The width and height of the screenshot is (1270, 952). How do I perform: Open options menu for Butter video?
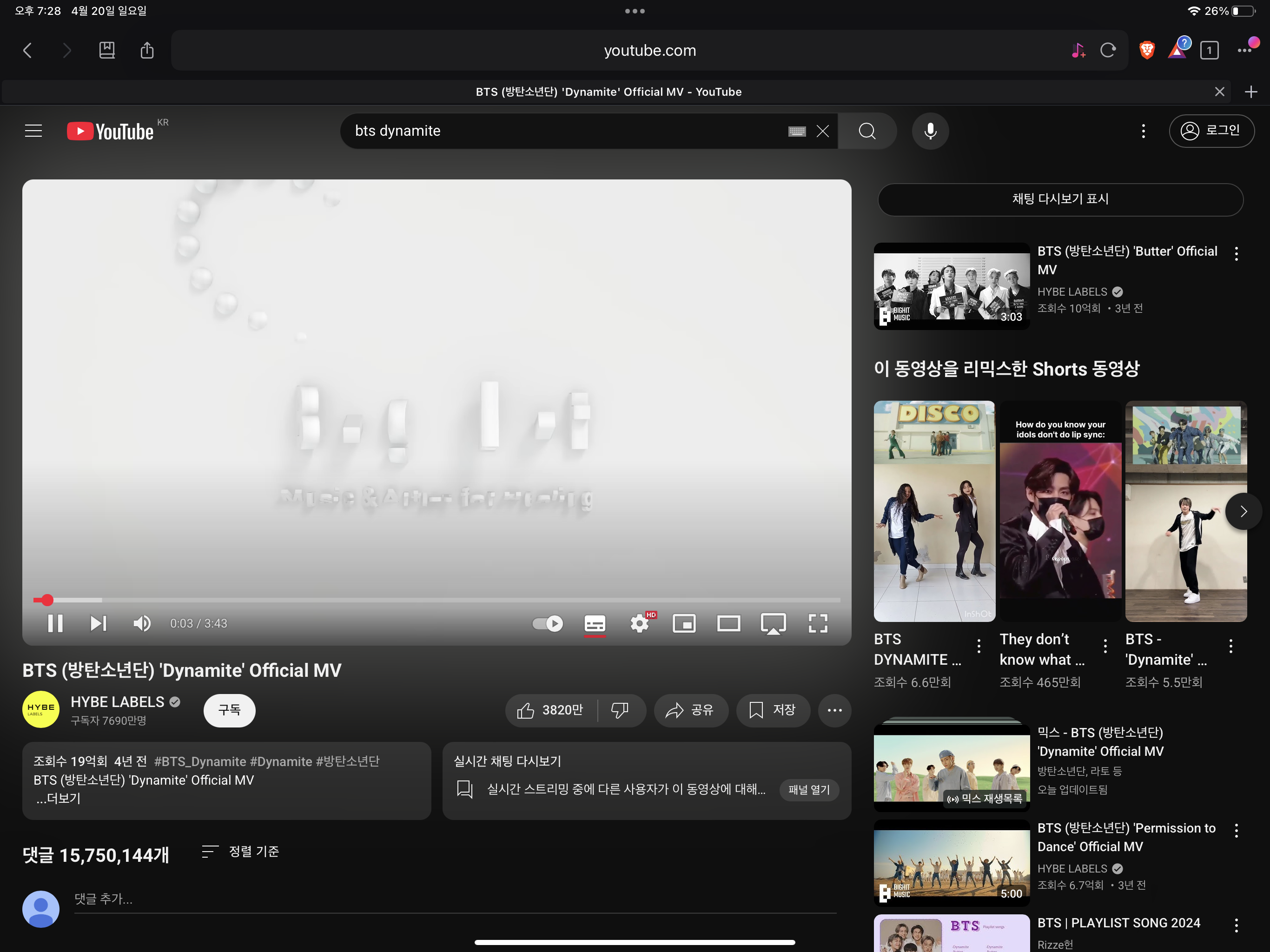(1236, 253)
